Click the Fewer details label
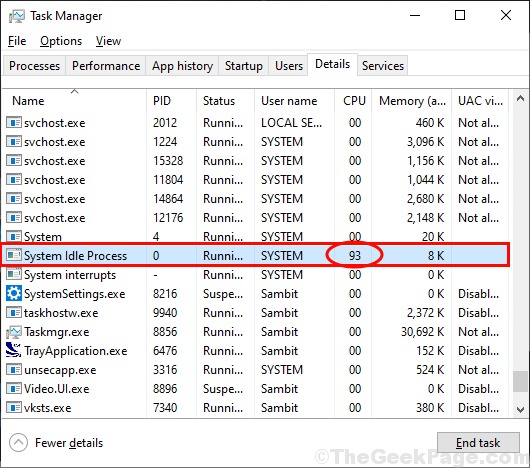Viewport: 530px width, 468px height. click(x=69, y=443)
